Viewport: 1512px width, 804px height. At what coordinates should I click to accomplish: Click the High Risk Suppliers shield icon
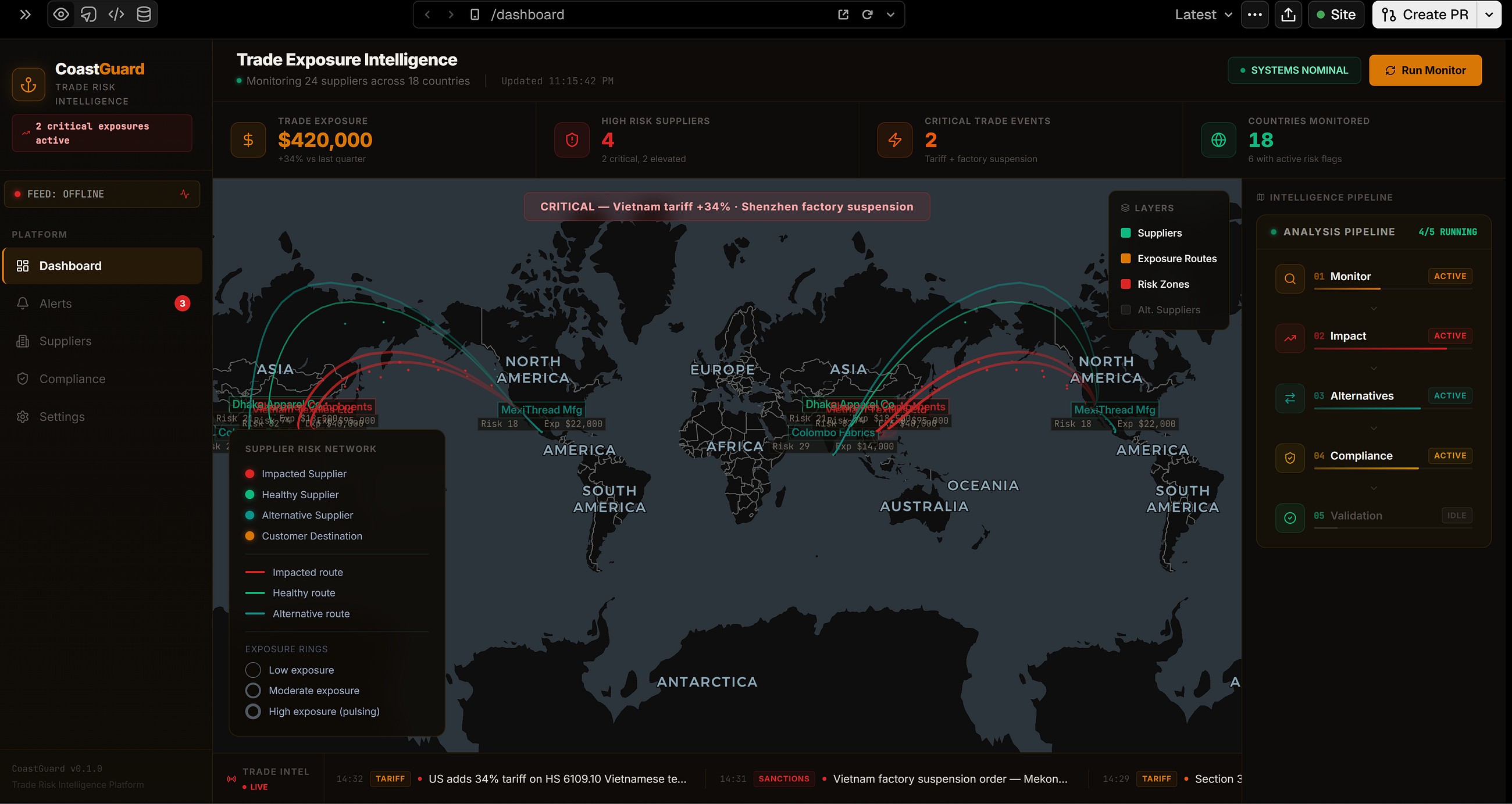(x=572, y=140)
